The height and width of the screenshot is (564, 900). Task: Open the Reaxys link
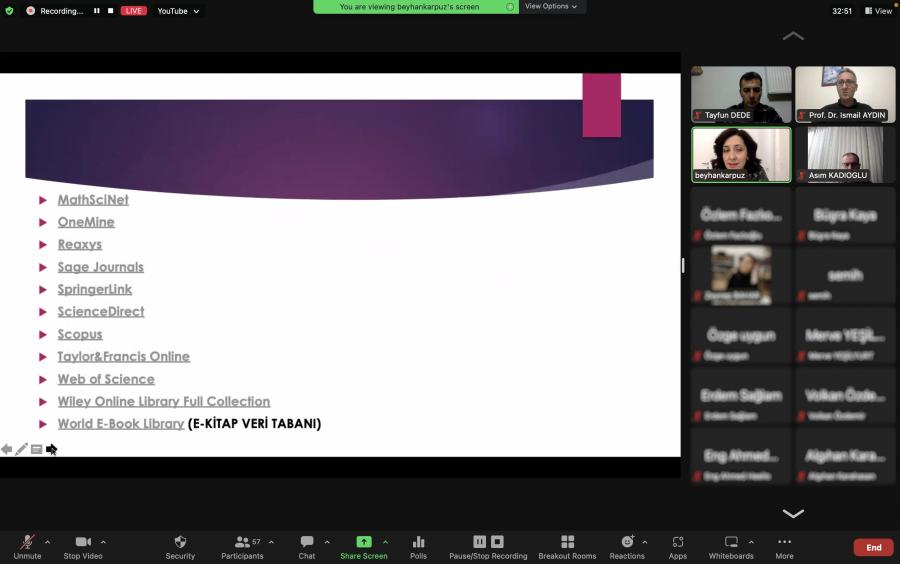click(x=80, y=244)
